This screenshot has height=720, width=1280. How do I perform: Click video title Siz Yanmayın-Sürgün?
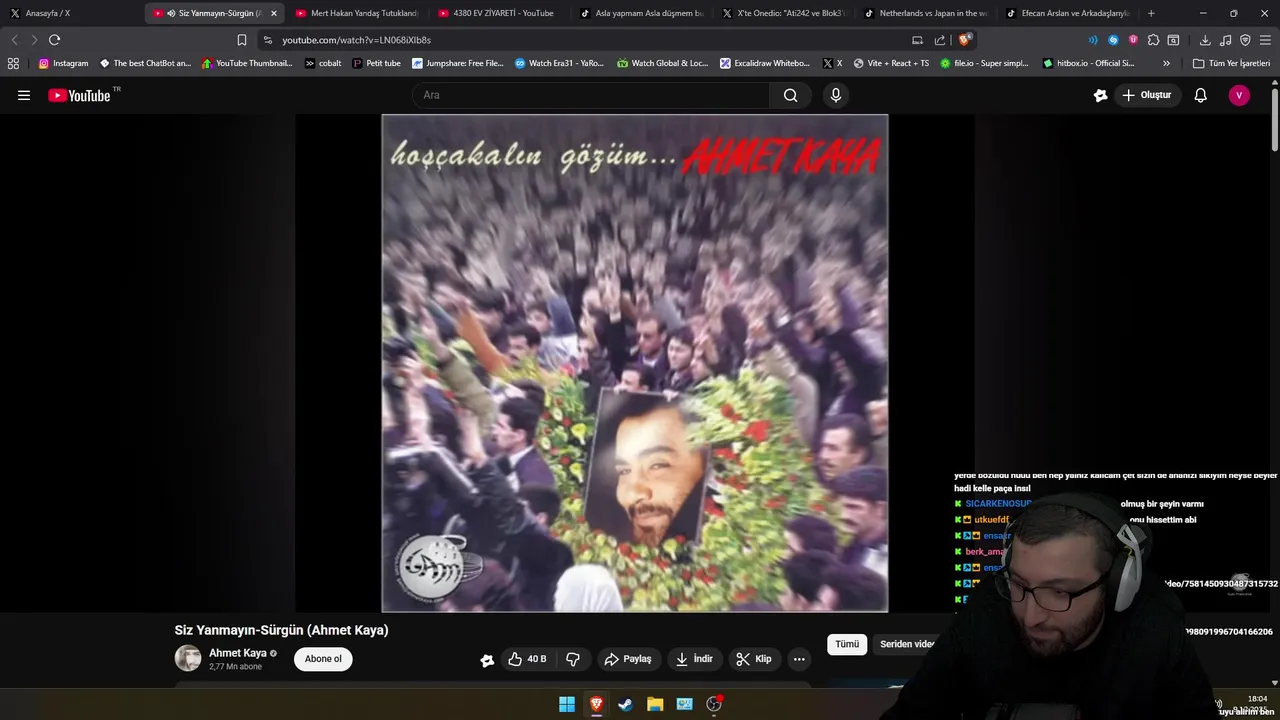pos(281,630)
